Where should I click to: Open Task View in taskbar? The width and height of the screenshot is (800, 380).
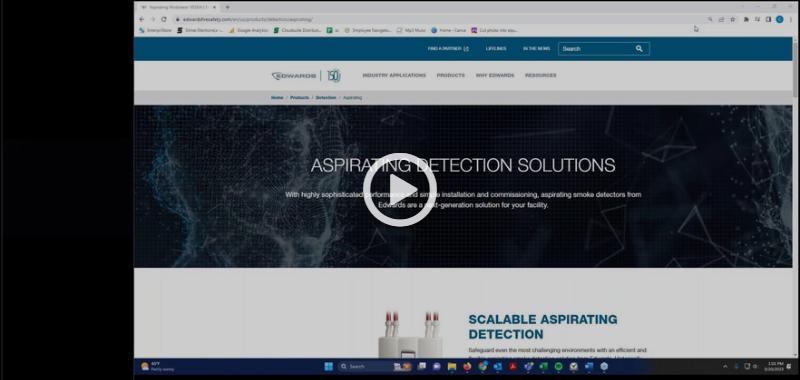[x=421, y=366]
